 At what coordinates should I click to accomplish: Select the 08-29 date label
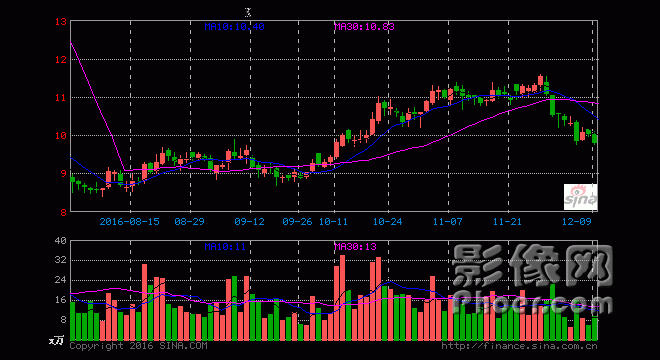pos(189,221)
